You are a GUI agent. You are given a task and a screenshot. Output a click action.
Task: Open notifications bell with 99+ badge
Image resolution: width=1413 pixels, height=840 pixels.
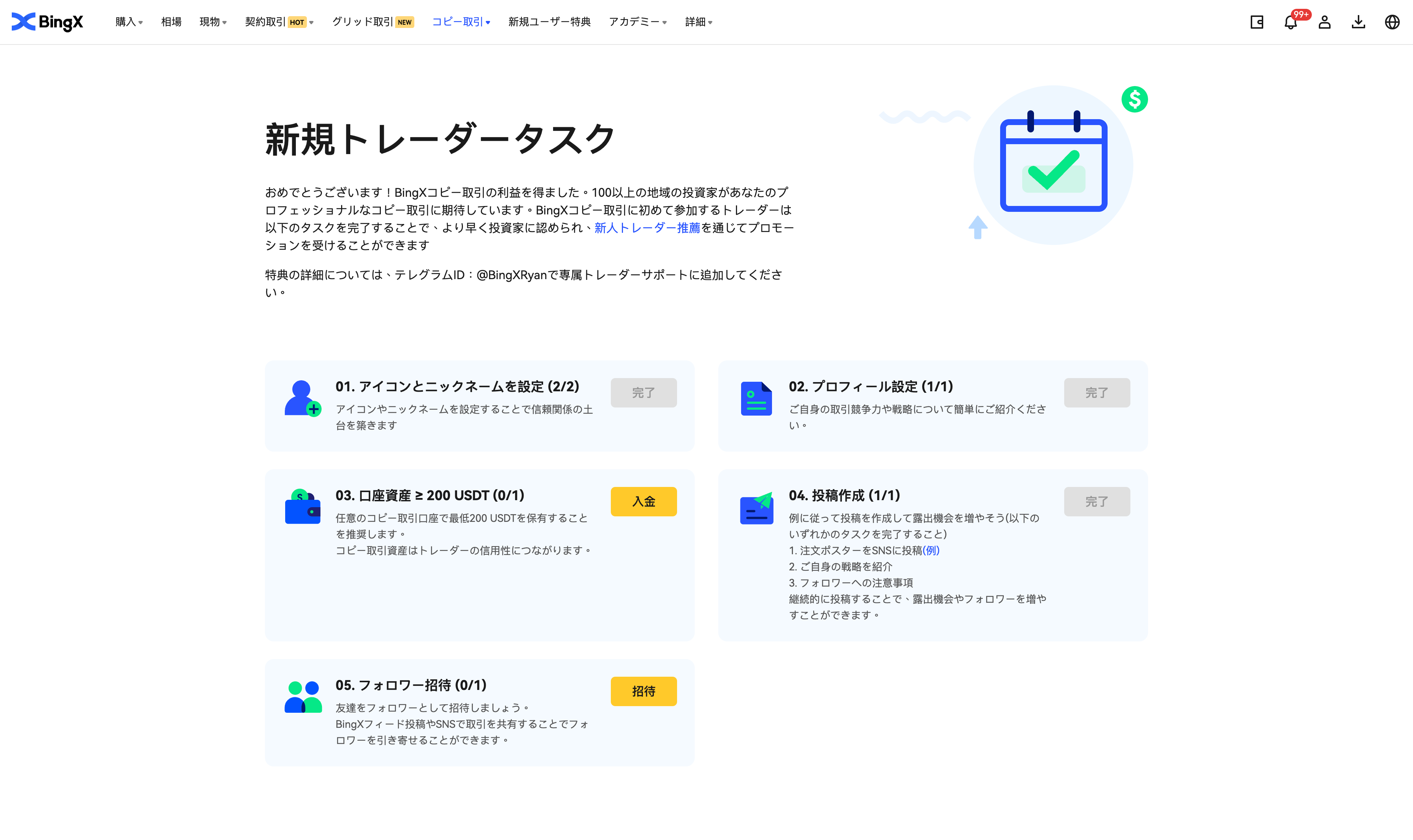coord(1291,22)
